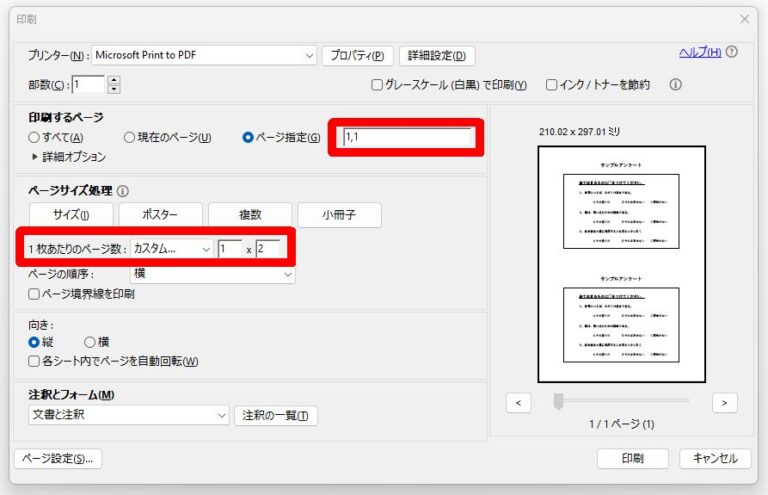Select the 小冊子 booklet tab

pyautogui.click(x=339, y=214)
